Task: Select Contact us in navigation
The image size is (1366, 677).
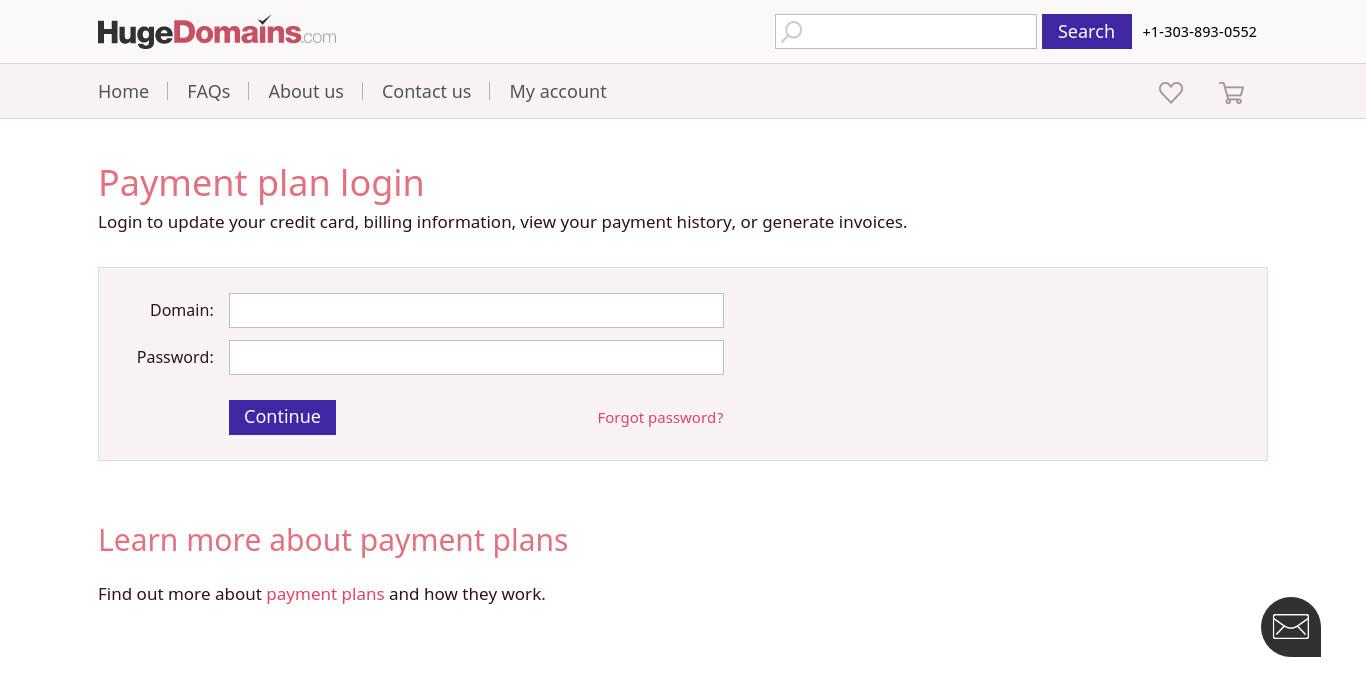Action: pyautogui.click(x=426, y=91)
